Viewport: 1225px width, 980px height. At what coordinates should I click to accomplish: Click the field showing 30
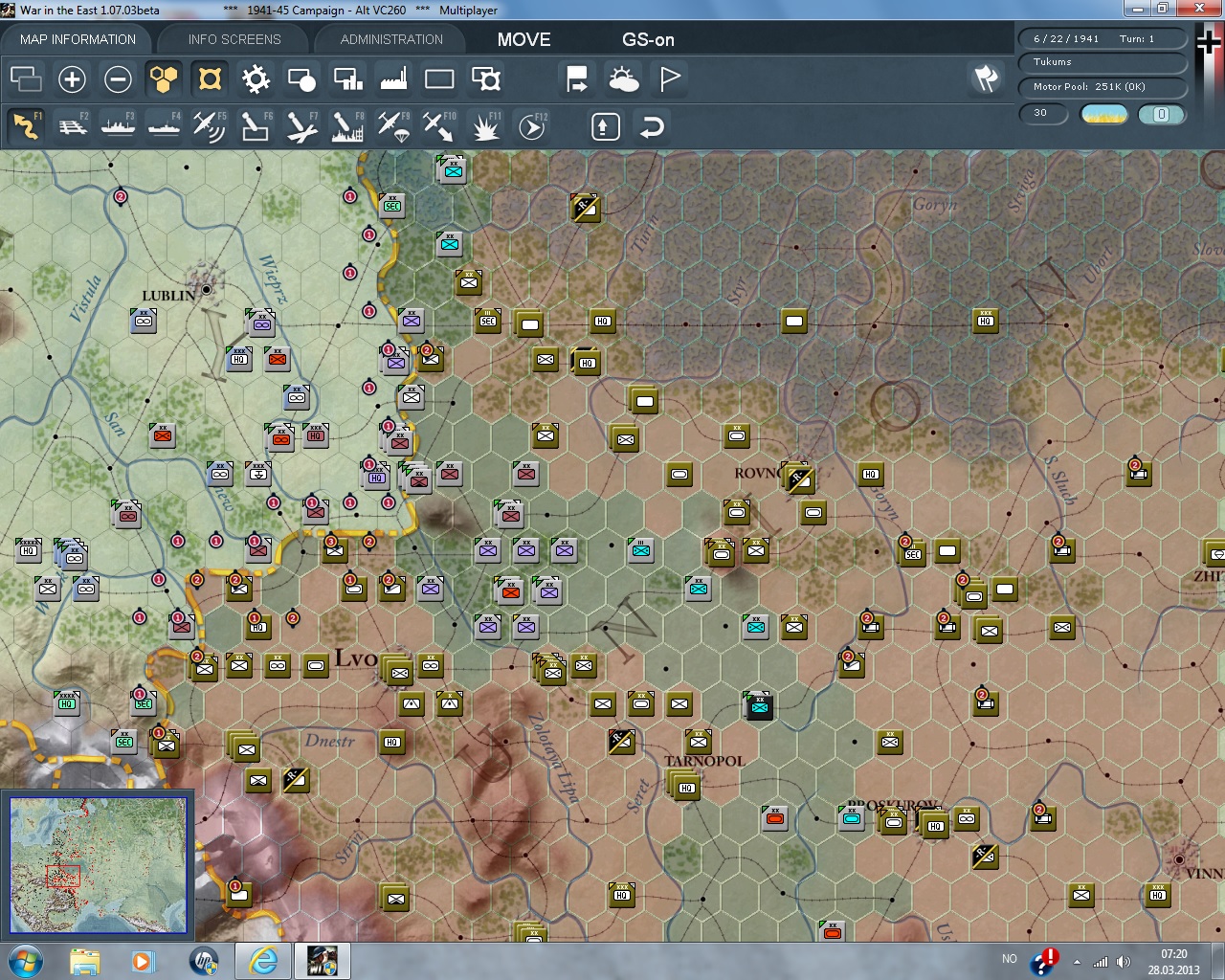click(1044, 113)
